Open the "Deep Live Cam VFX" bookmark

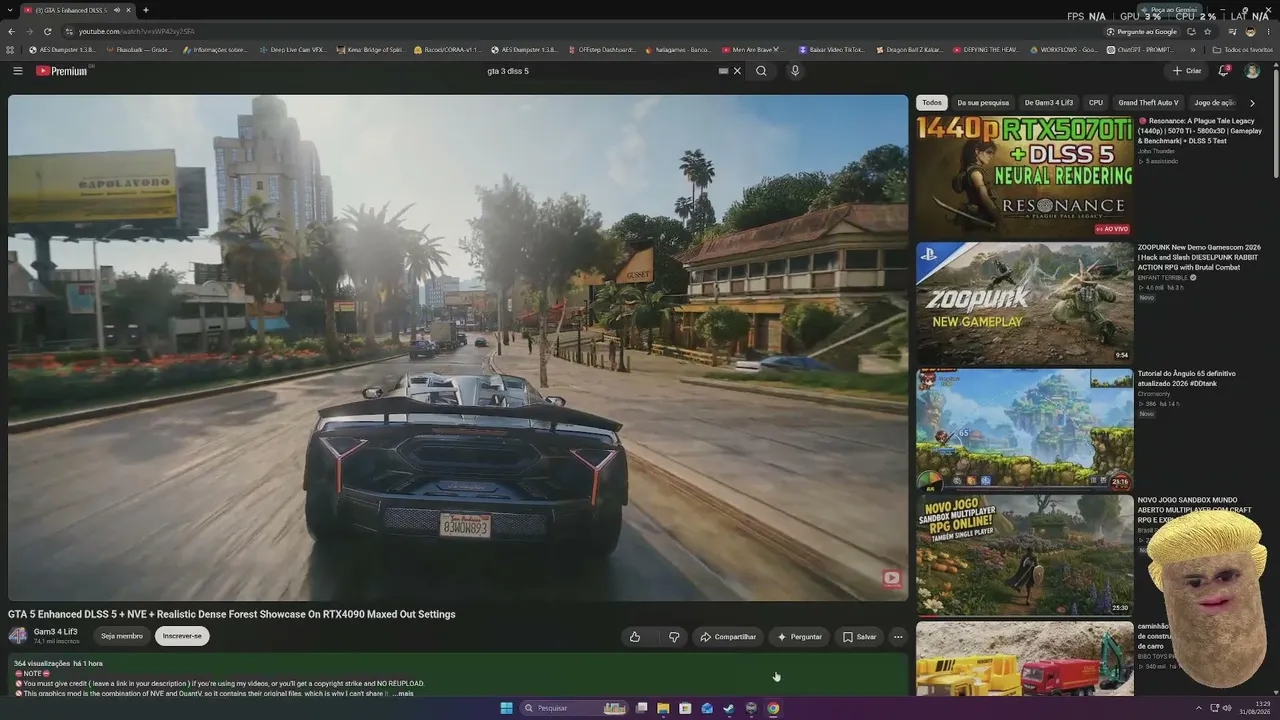293,49
